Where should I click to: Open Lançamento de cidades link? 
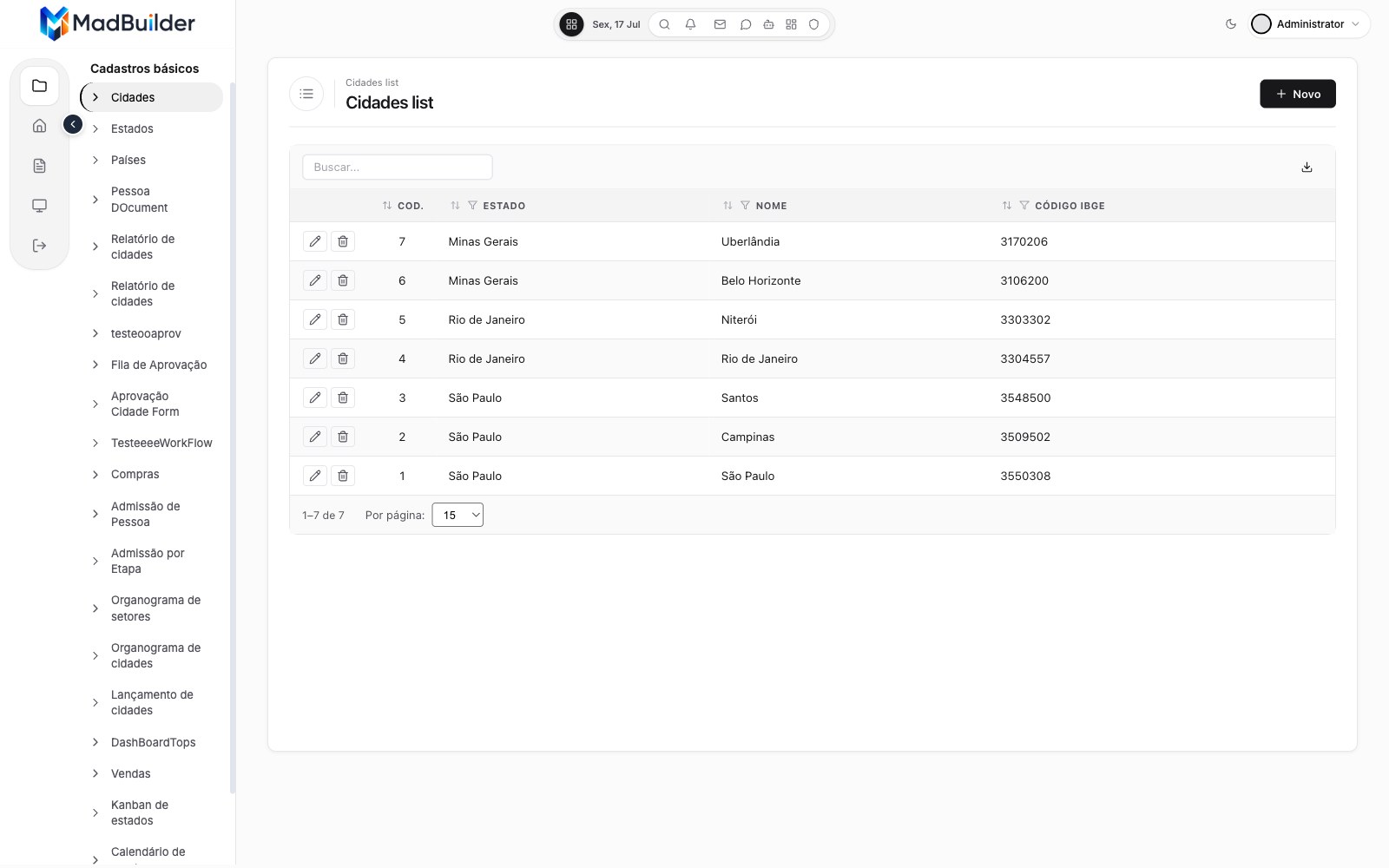pyautogui.click(x=152, y=702)
